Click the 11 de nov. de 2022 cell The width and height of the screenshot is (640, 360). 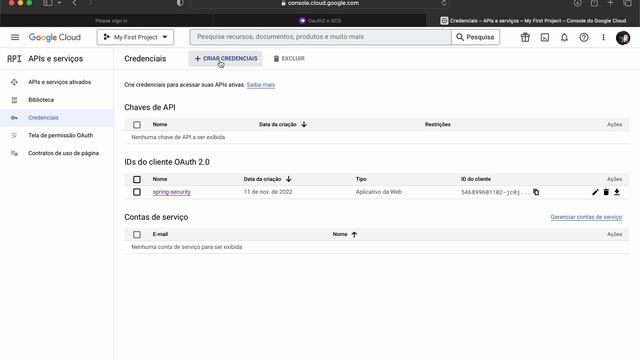[x=268, y=192]
